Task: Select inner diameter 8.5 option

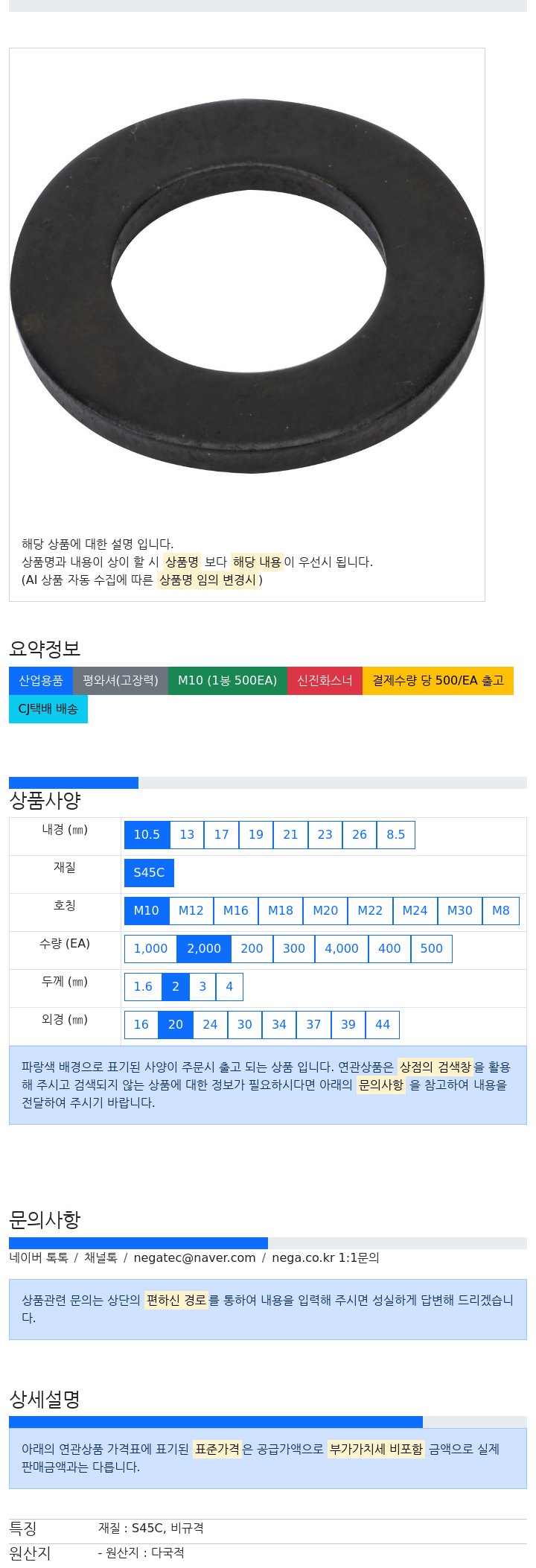Action: tap(396, 835)
